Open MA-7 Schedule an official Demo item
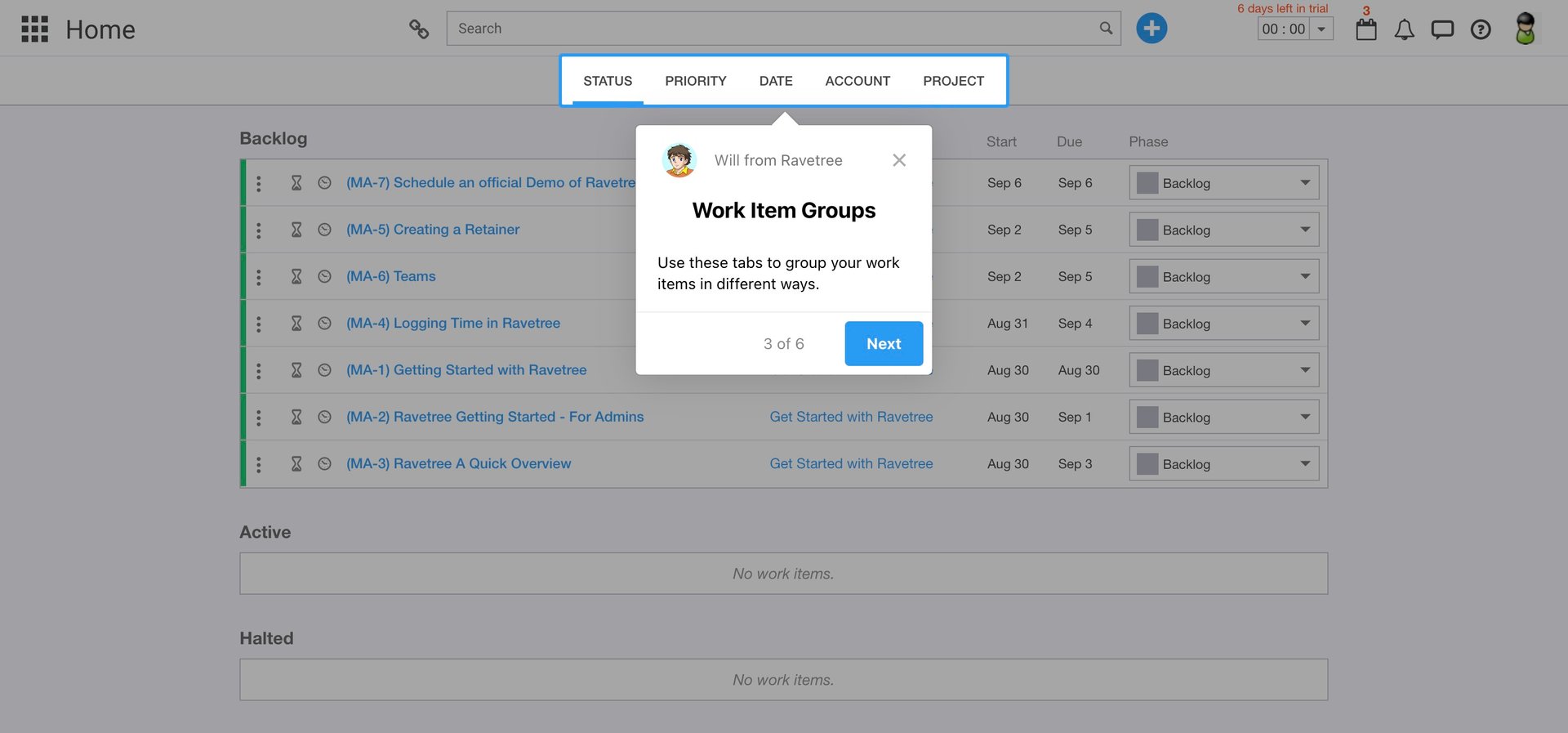This screenshot has width=1568, height=733. click(x=490, y=183)
